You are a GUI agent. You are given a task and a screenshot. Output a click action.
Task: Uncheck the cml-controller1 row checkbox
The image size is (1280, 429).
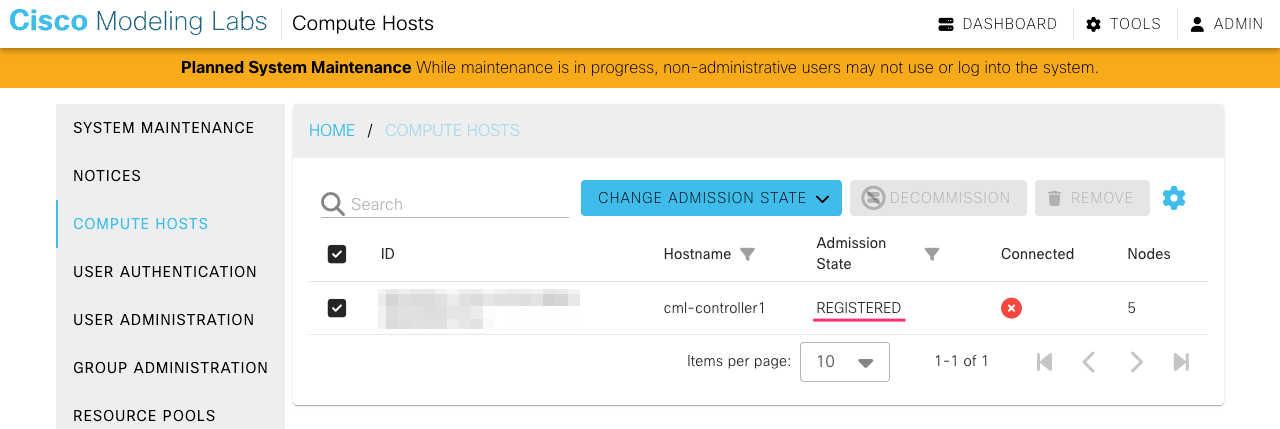click(337, 308)
